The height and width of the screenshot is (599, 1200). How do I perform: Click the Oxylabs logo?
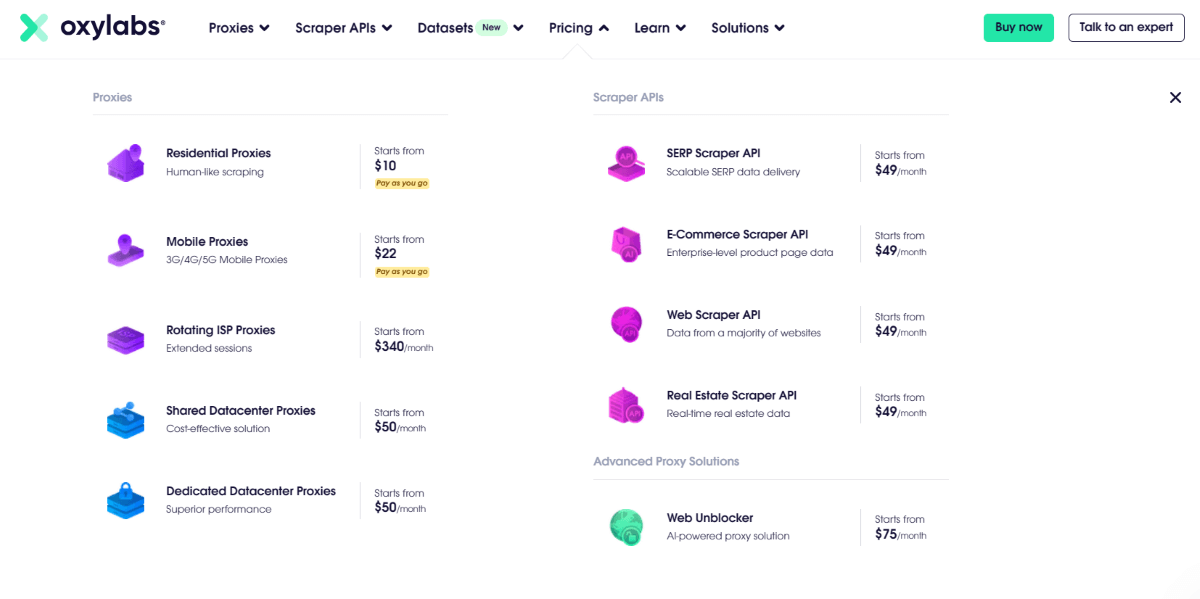[93, 27]
